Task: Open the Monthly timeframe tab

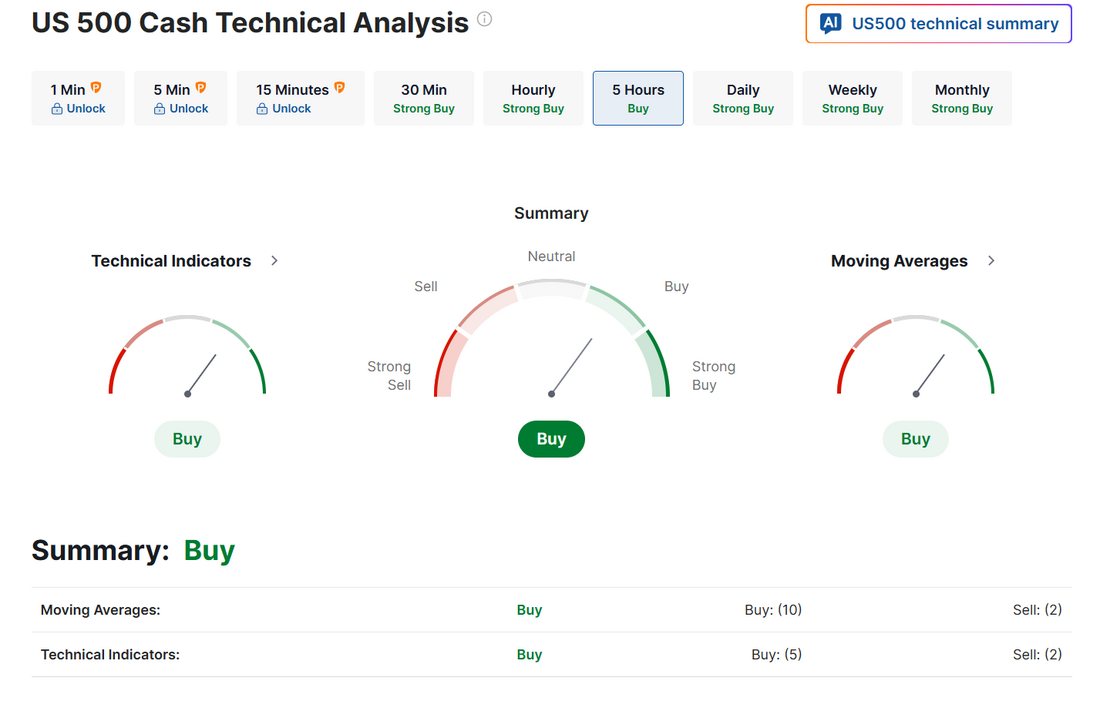Action: pyautogui.click(x=962, y=98)
